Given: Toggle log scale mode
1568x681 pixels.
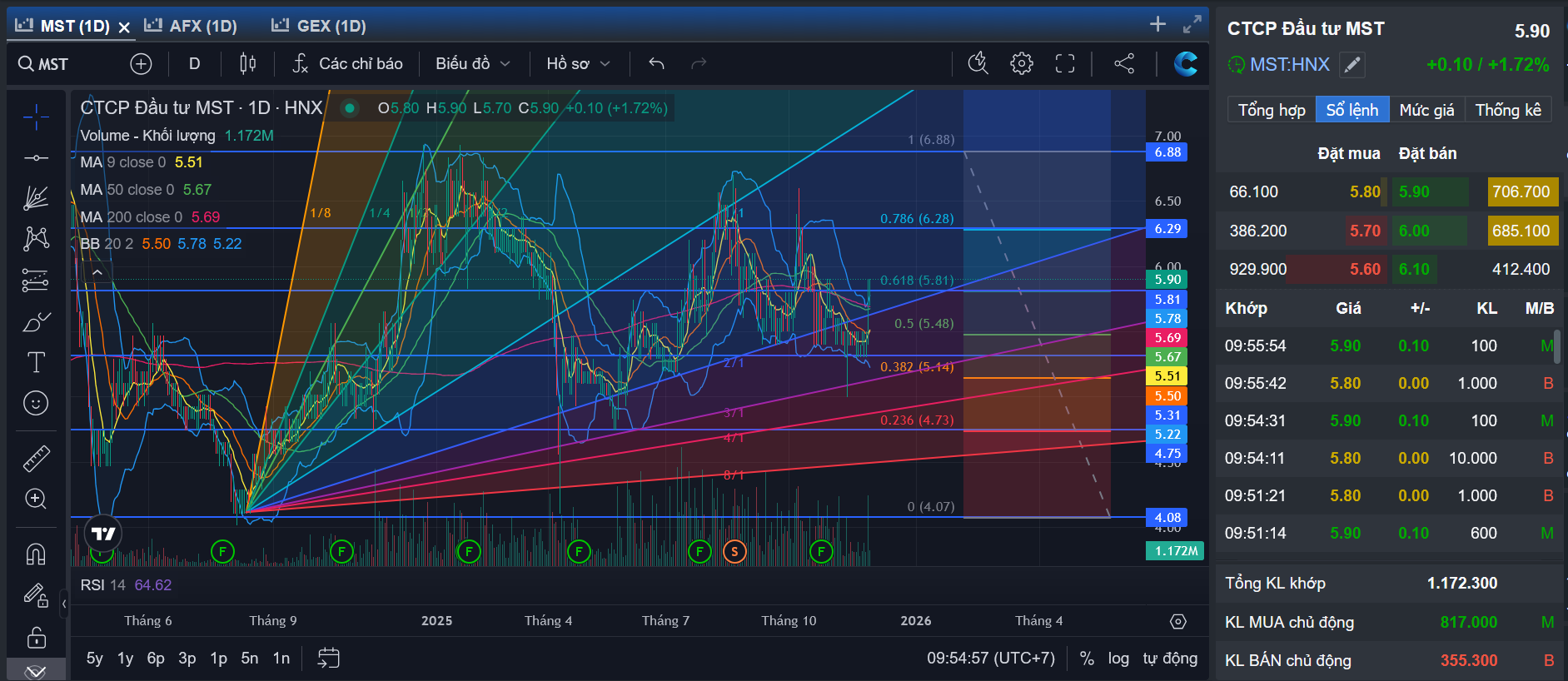Looking at the screenshot, I should click(1118, 659).
